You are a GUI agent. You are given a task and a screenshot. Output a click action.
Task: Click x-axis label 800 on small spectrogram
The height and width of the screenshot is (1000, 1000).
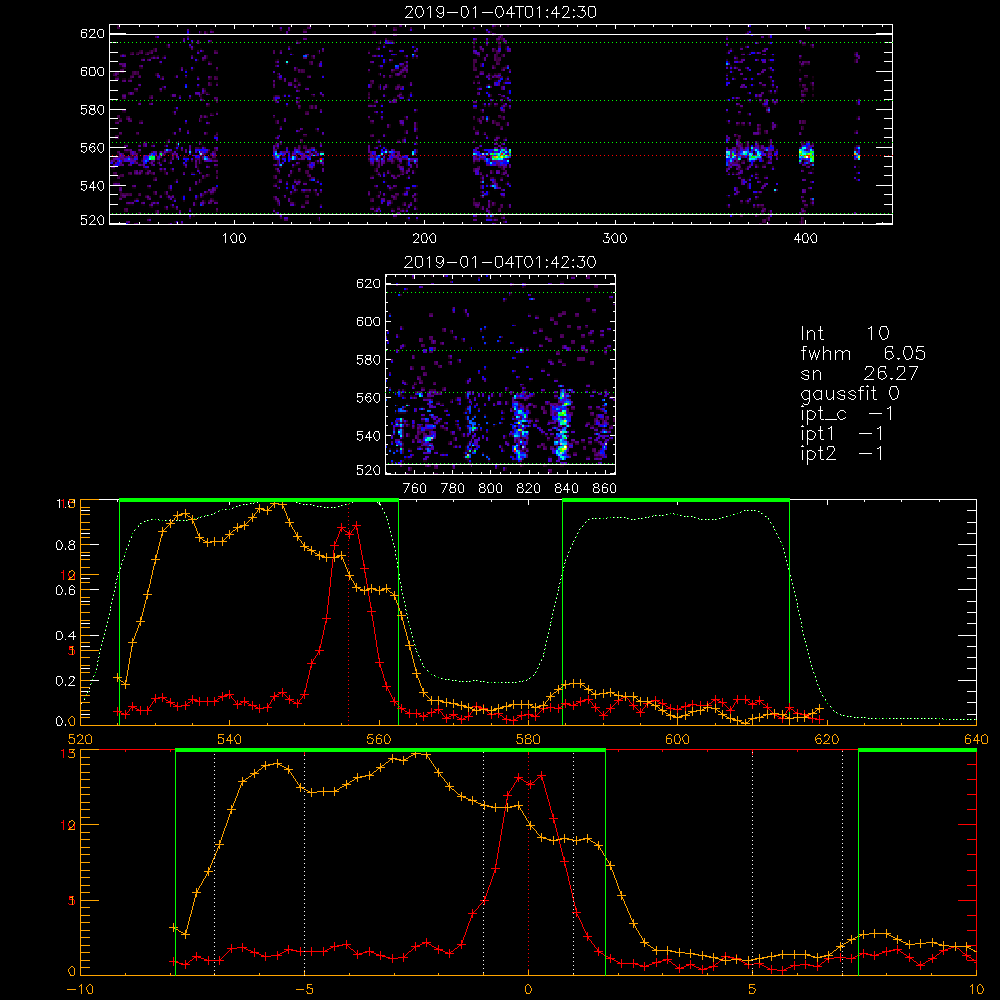coord(490,489)
